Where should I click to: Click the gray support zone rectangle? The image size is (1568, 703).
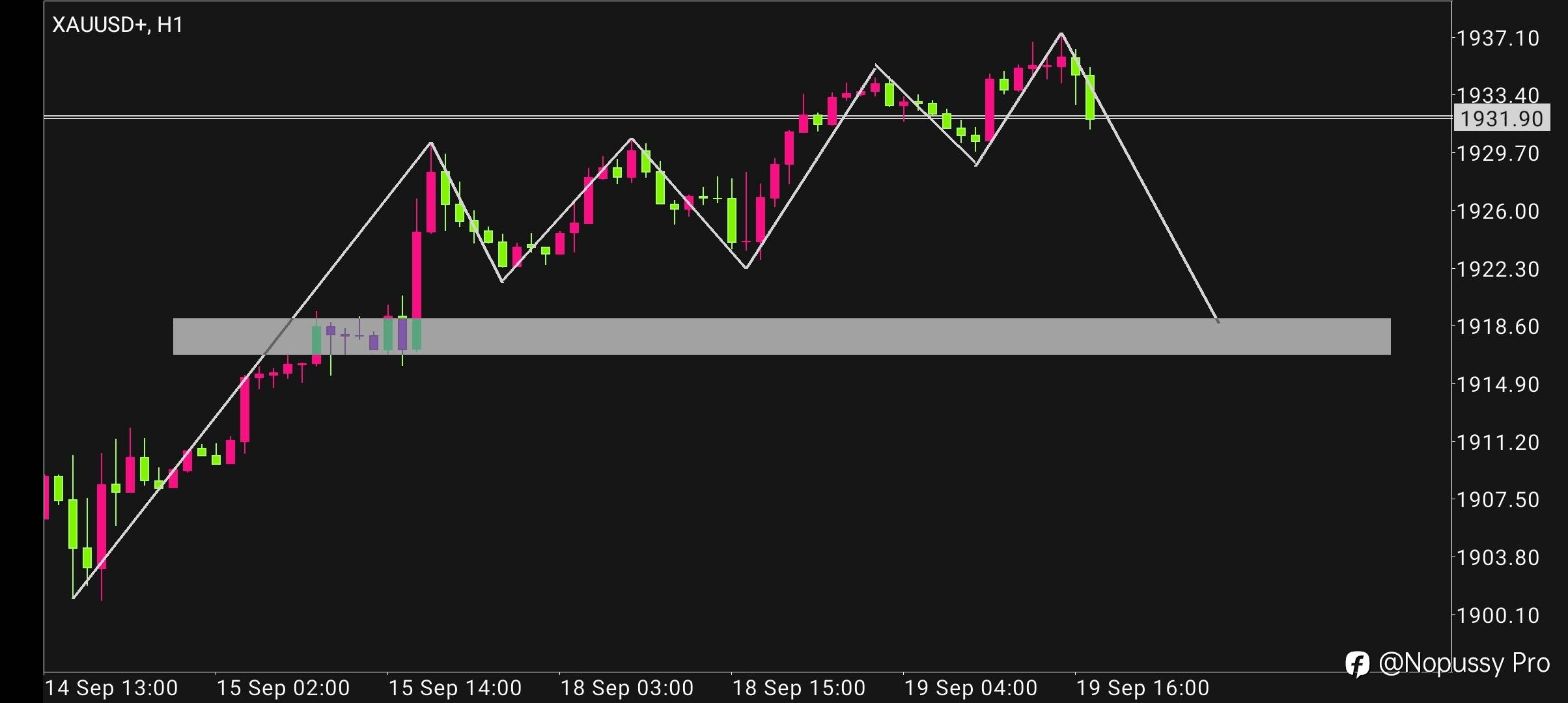tap(781, 337)
